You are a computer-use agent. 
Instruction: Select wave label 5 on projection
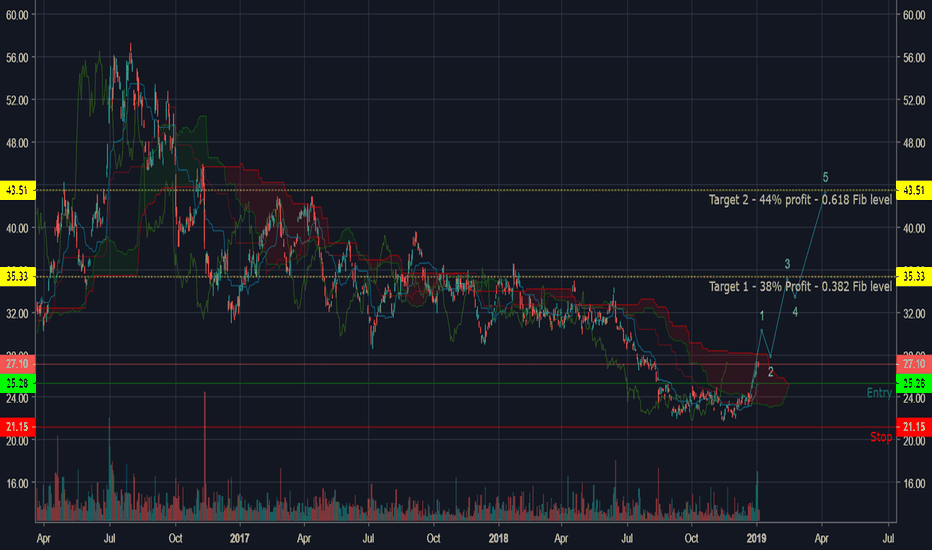pyautogui.click(x=825, y=177)
